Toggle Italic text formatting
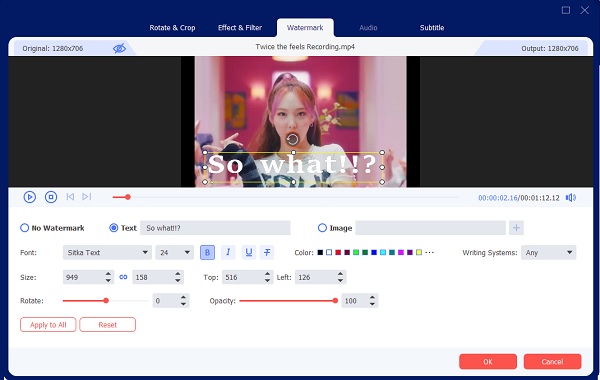This screenshot has height=380, width=600. pos(228,252)
